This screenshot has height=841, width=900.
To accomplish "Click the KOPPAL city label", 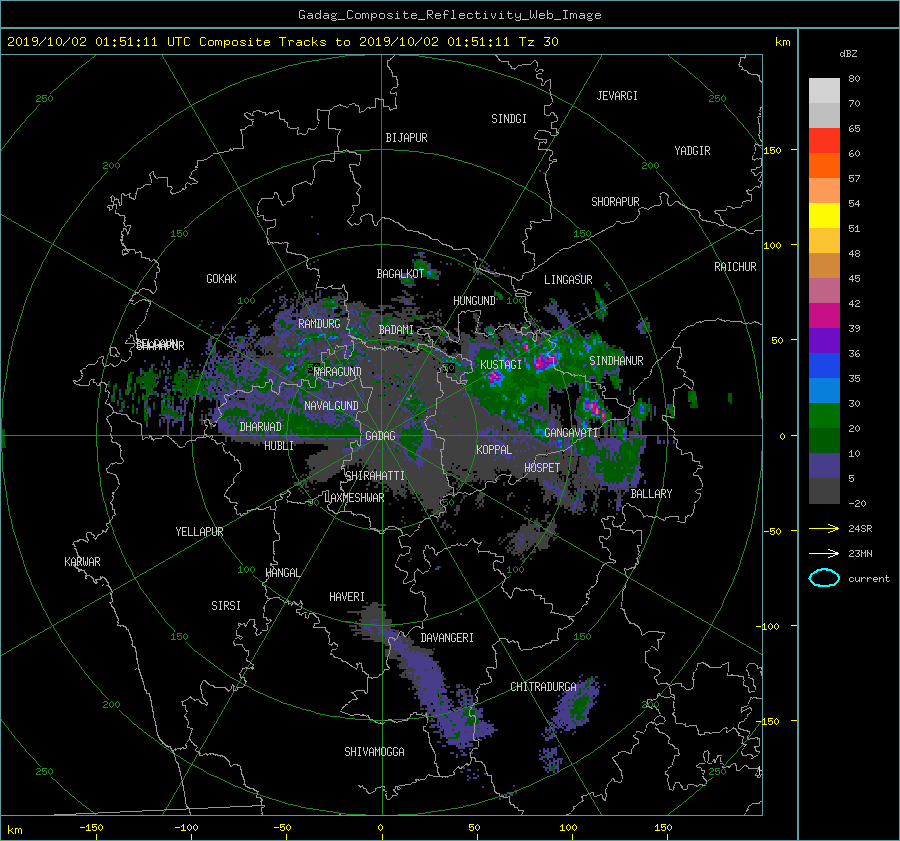I will click(494, 449).
